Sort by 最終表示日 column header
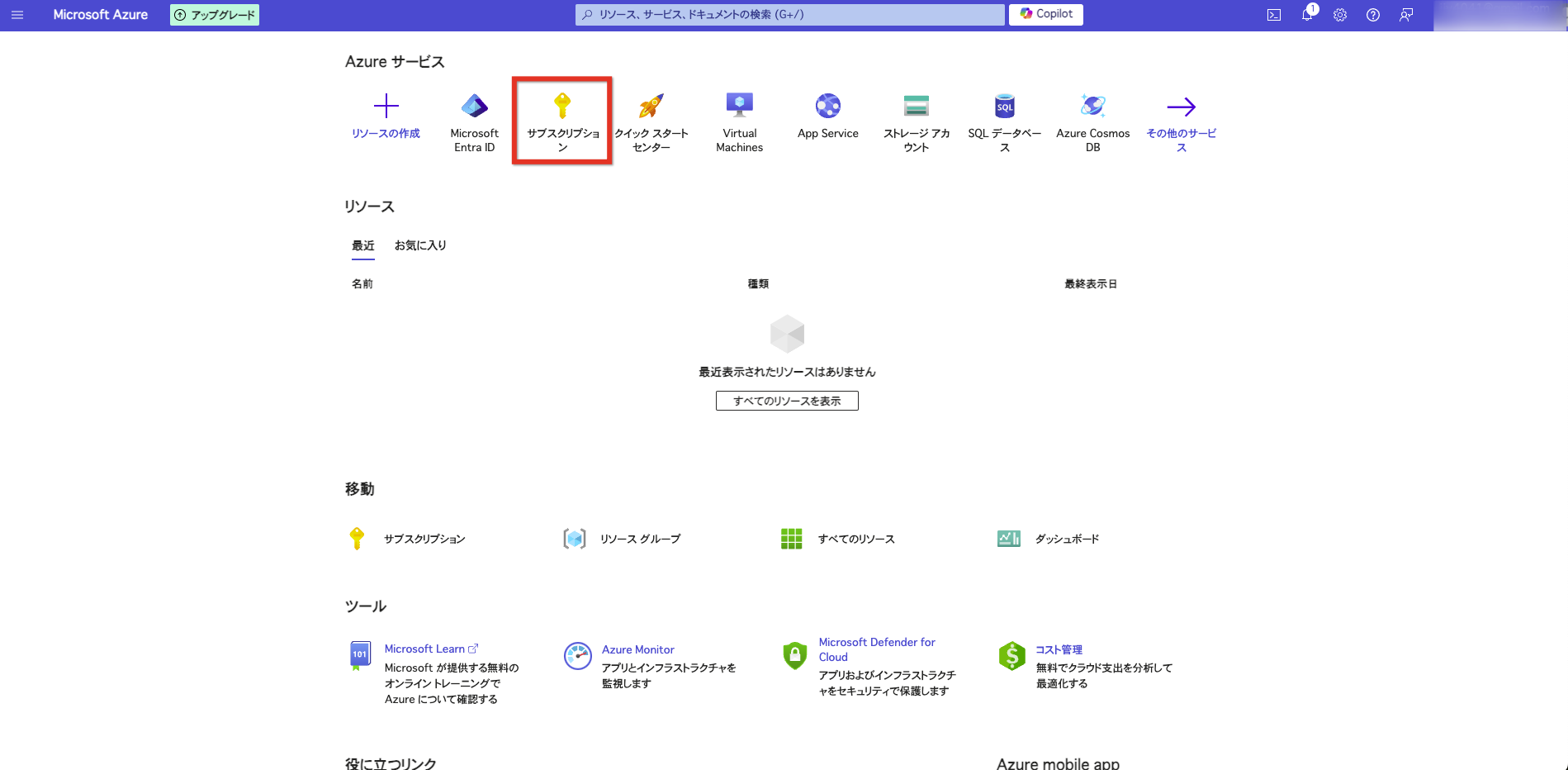This screenshot has height=770, width=1568. [x=1091, y=283]
